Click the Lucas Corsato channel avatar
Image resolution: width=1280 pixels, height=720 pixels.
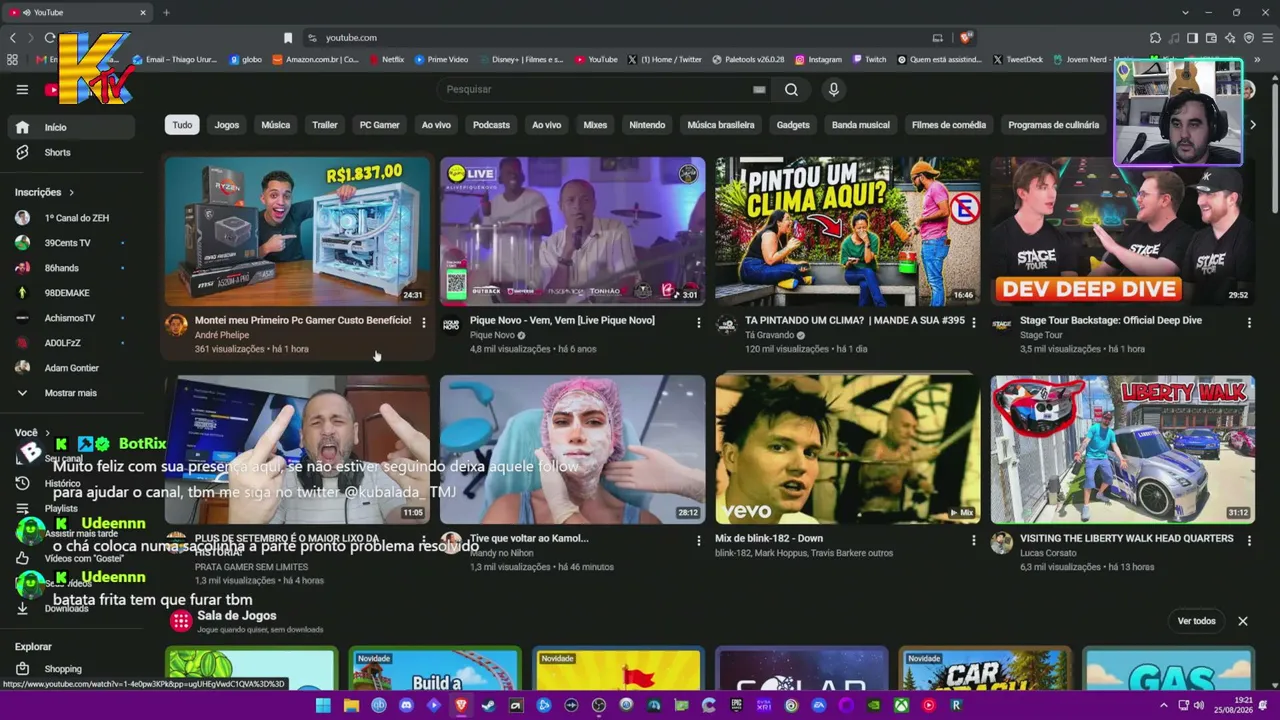[1001, 543]
